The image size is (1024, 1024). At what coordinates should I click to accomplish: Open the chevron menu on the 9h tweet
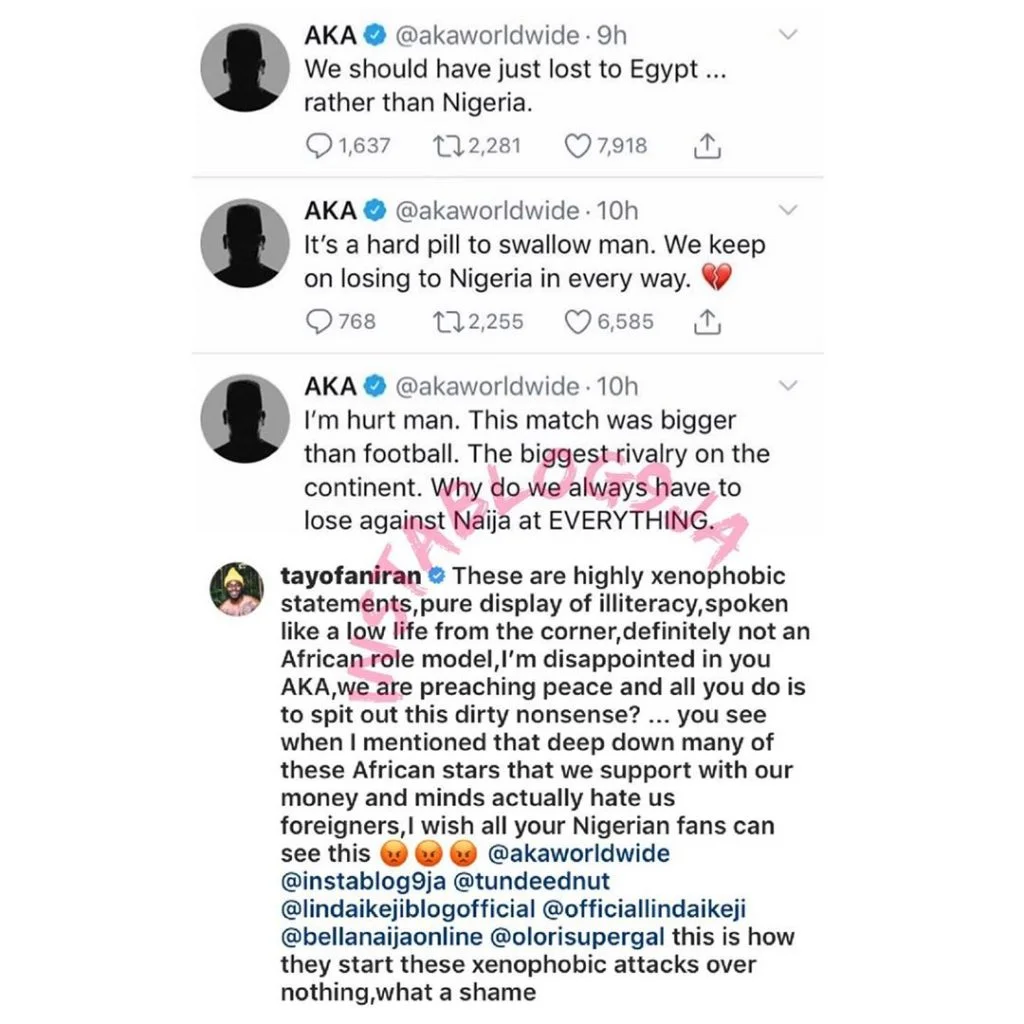[789, 35]
